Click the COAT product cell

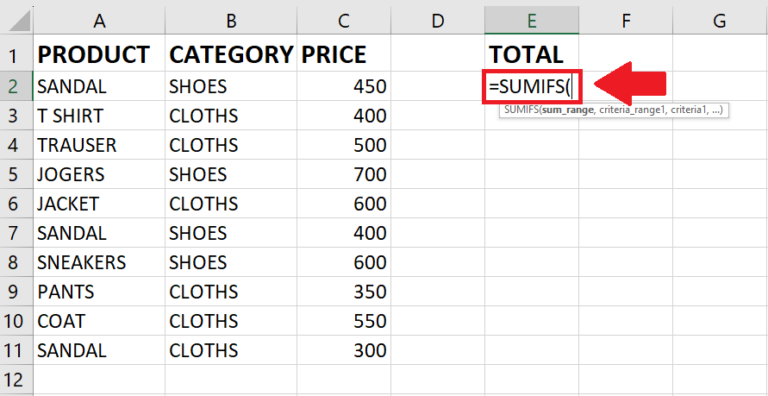click(x=99, y=321)
